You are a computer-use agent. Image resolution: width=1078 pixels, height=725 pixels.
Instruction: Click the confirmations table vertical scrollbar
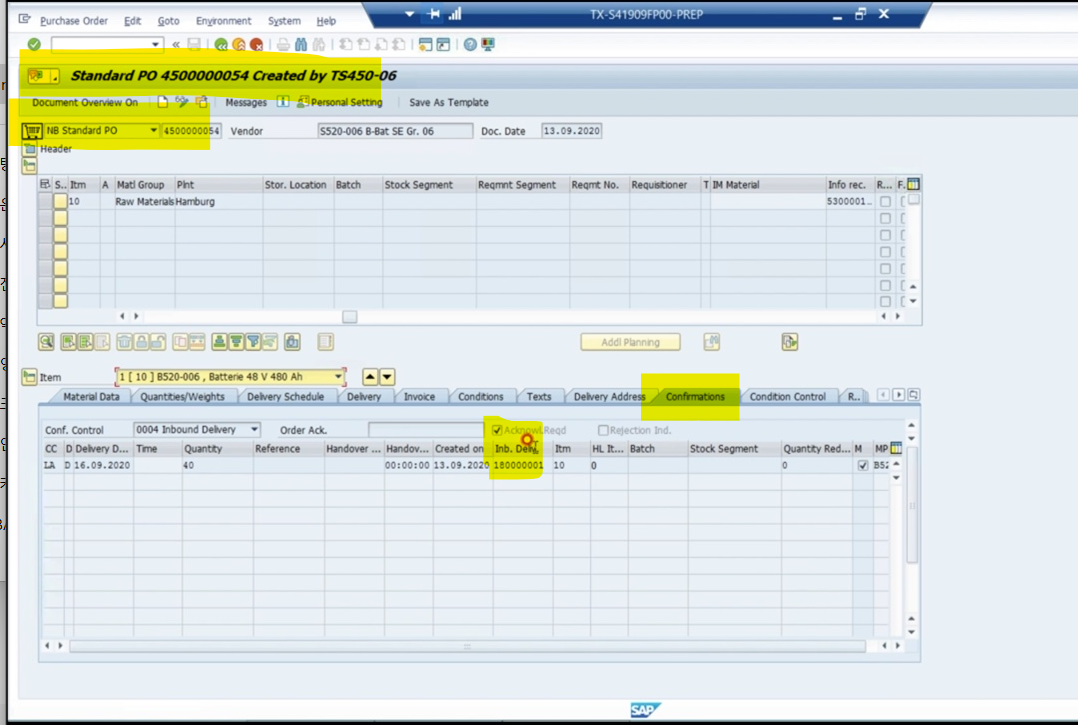pyautogui.click(x=912, y=505)
